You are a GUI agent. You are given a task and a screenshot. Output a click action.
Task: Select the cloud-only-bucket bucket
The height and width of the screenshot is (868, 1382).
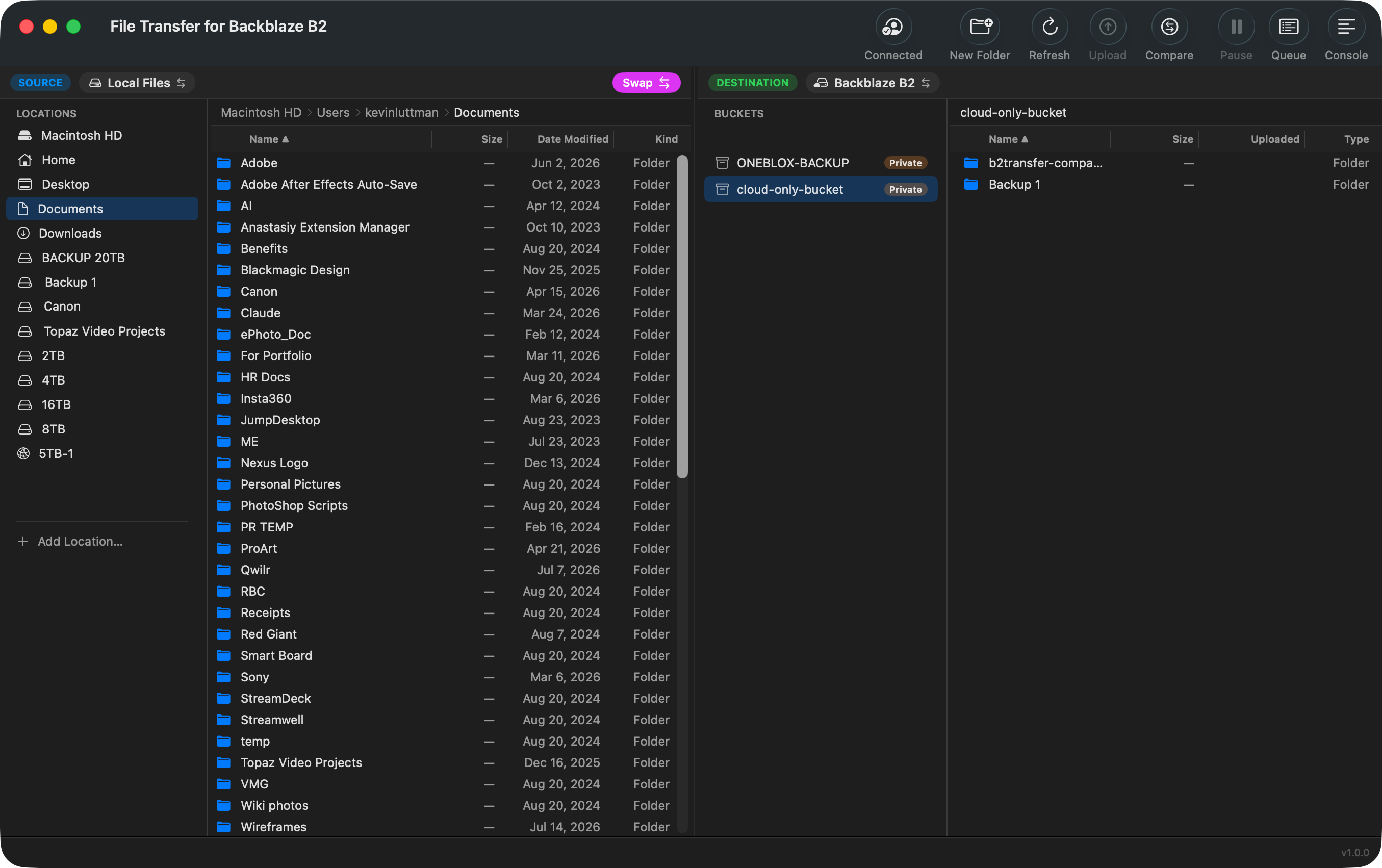[821, 189]
